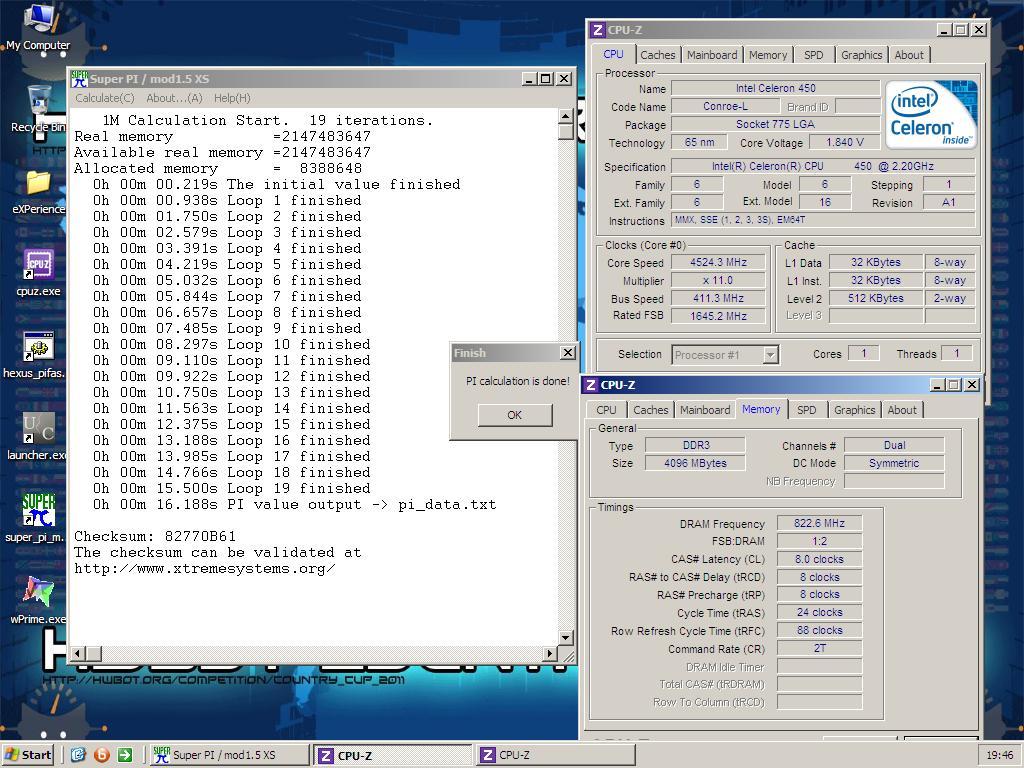The width and height of the screenshot is (1024, 768).
Task: Click OK in the Finish dialog
Action: (x=515, y=415)
